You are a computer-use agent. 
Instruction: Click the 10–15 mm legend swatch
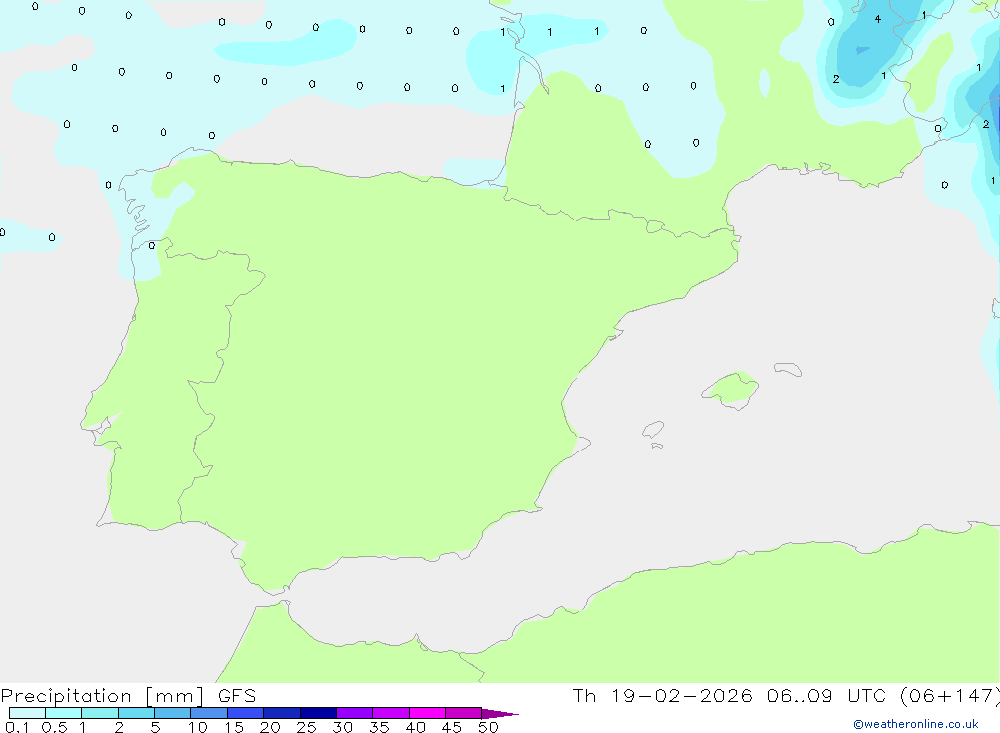tap(209, 713)
